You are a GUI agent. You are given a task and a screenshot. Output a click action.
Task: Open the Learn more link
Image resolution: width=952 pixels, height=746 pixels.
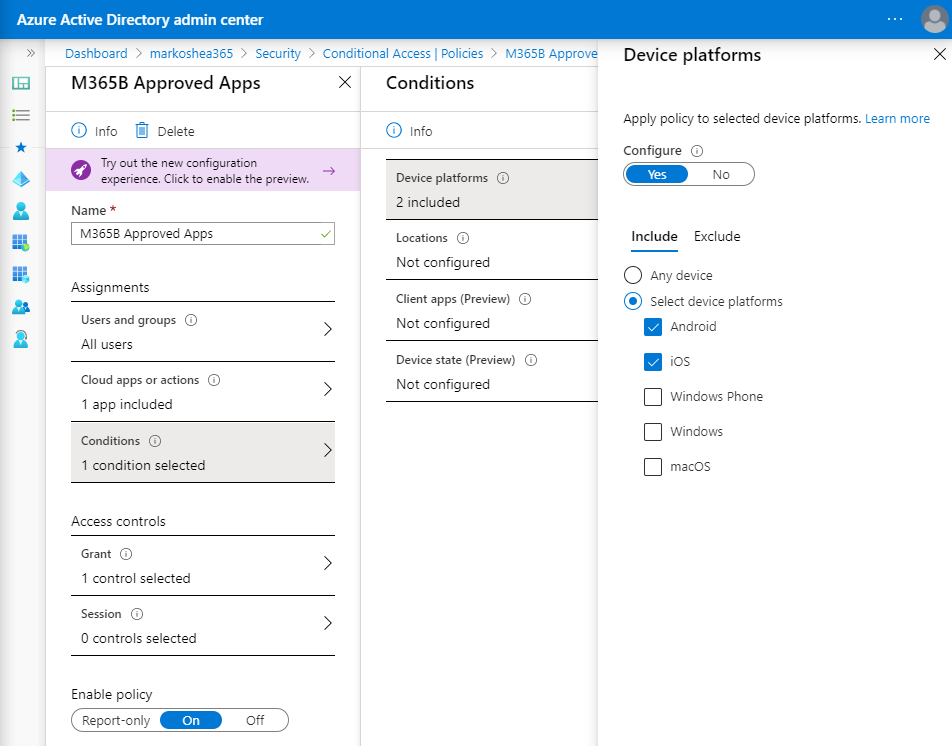point(897,118)
